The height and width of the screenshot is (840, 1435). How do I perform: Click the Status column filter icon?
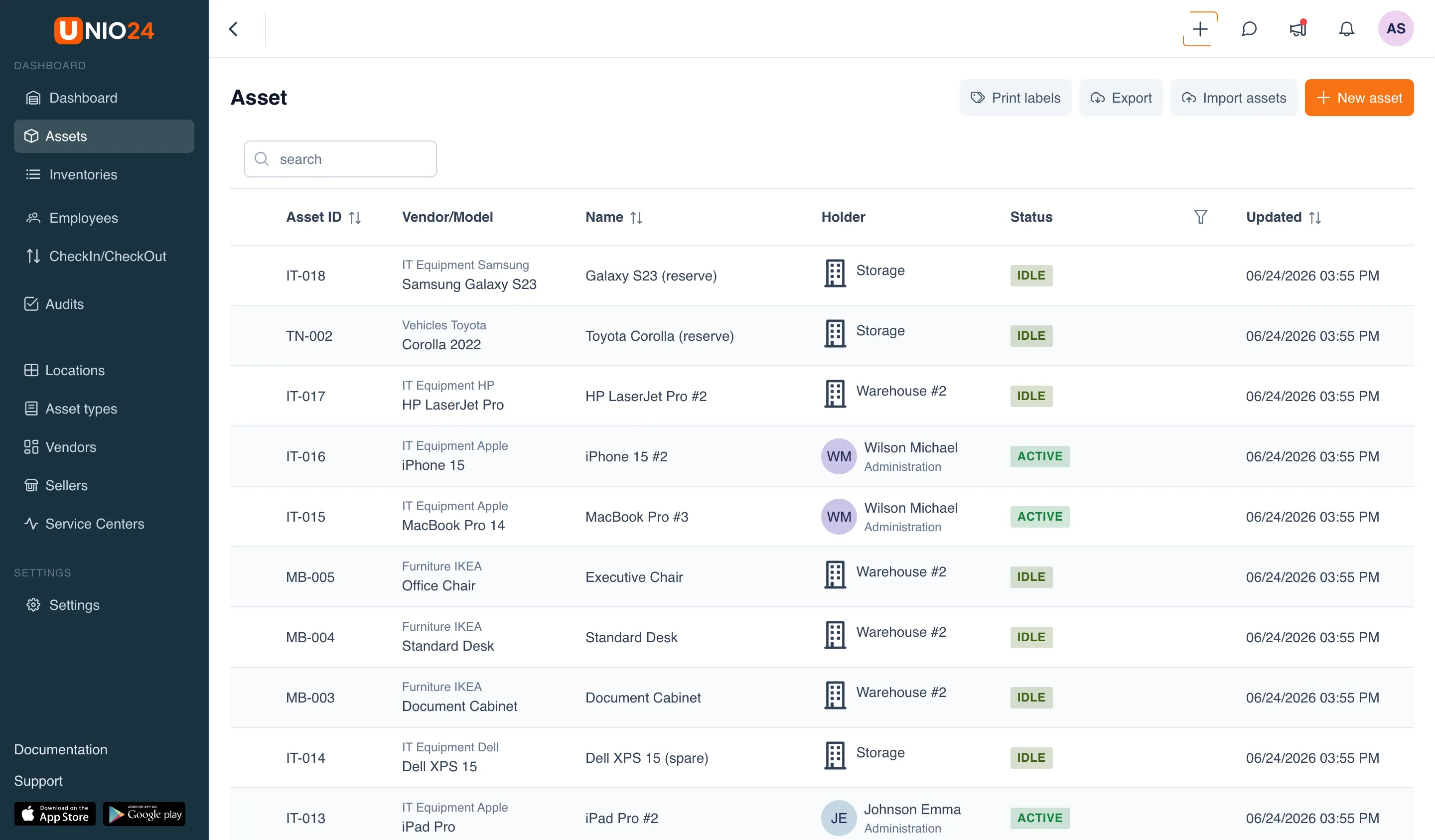tap(1200, 217)
